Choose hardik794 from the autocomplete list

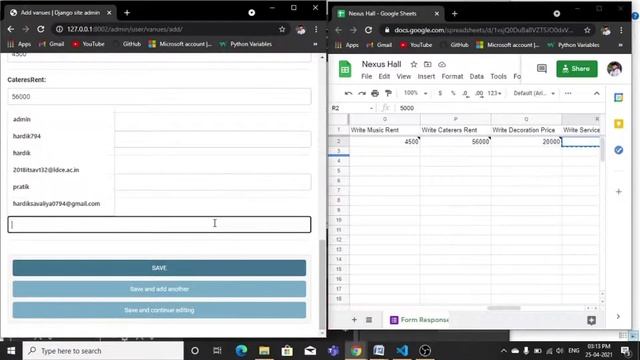(61, 136)
